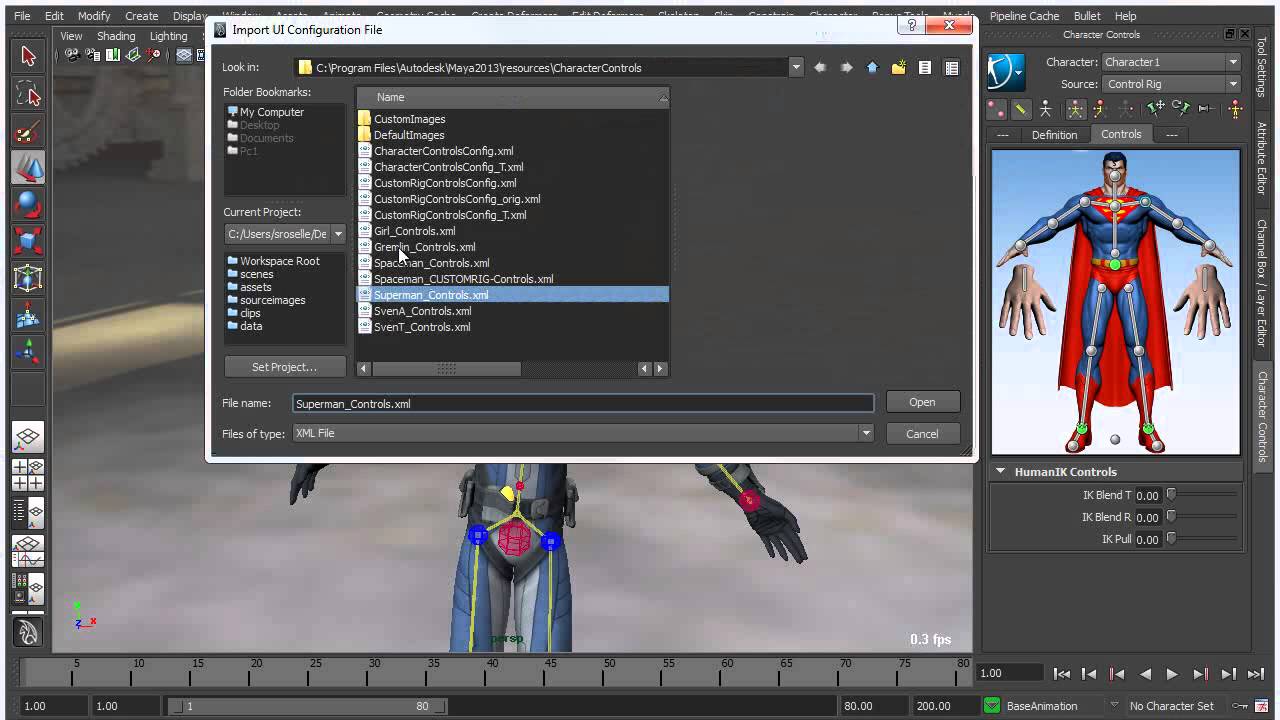Select the Paint Selection tool
Screen dimensions: 1280x720
pyautogui.click(x=28, y=132)
